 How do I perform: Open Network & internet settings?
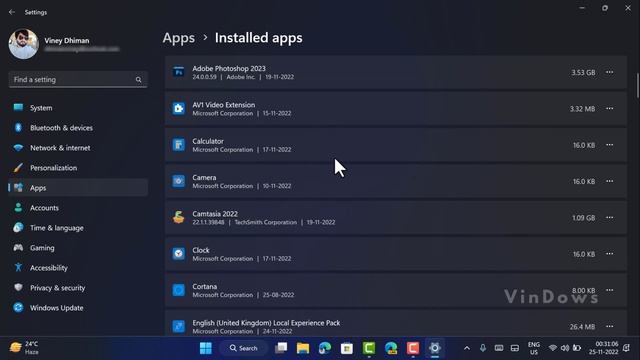click(78, 148)
